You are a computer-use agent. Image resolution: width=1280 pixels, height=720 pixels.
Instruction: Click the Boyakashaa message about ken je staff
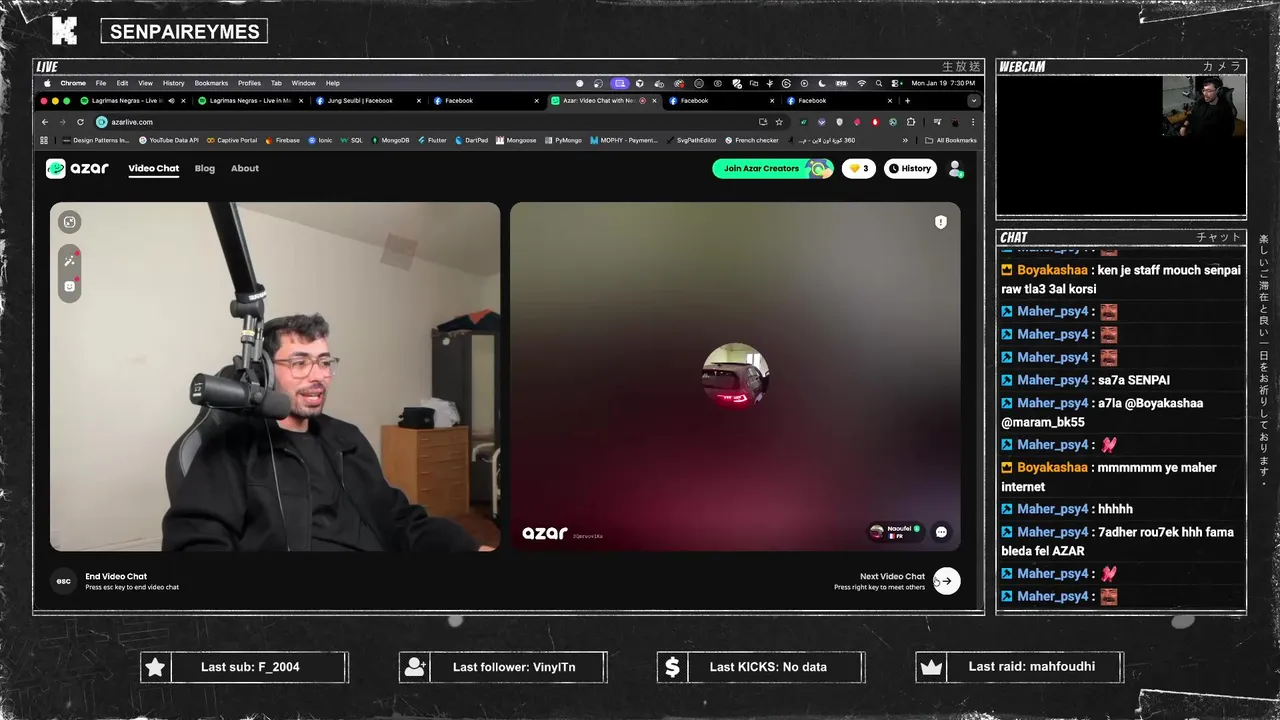click(x=1121, y=279)
